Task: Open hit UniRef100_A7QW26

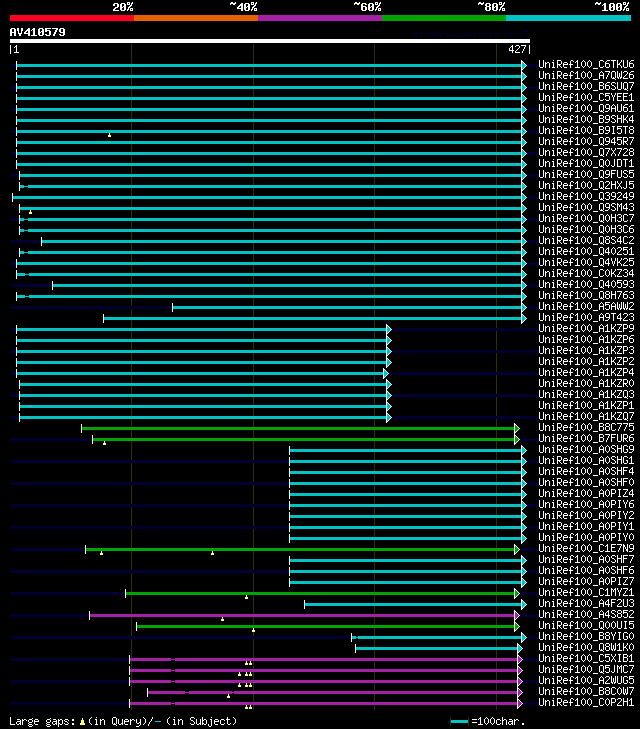Action: 586,75
